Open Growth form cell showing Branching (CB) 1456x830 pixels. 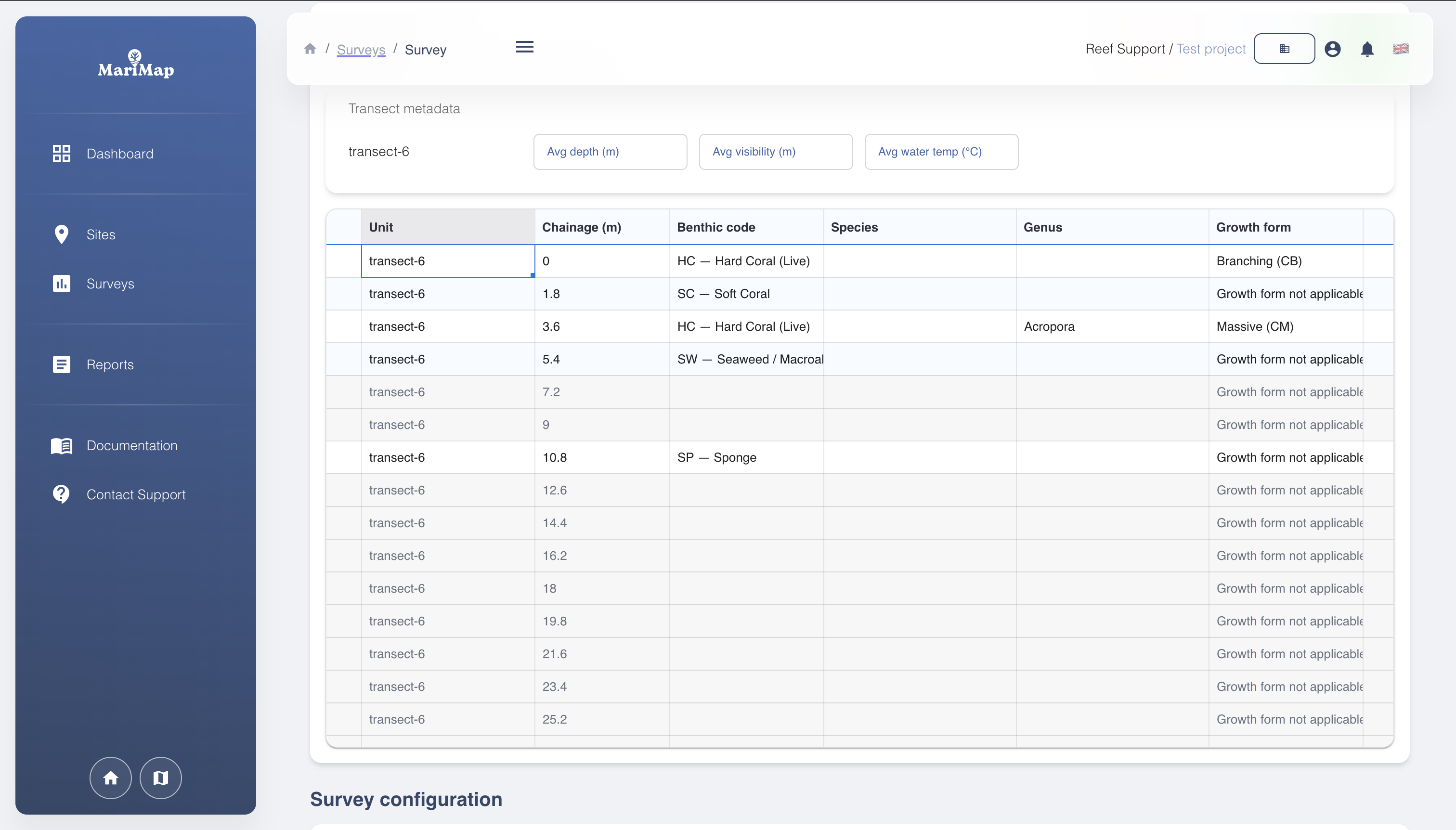coord(1285,261)
